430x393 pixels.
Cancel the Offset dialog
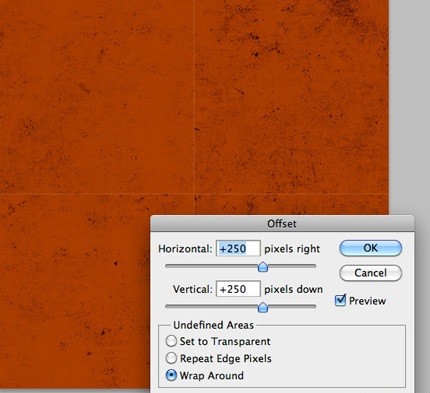(370, 273)
